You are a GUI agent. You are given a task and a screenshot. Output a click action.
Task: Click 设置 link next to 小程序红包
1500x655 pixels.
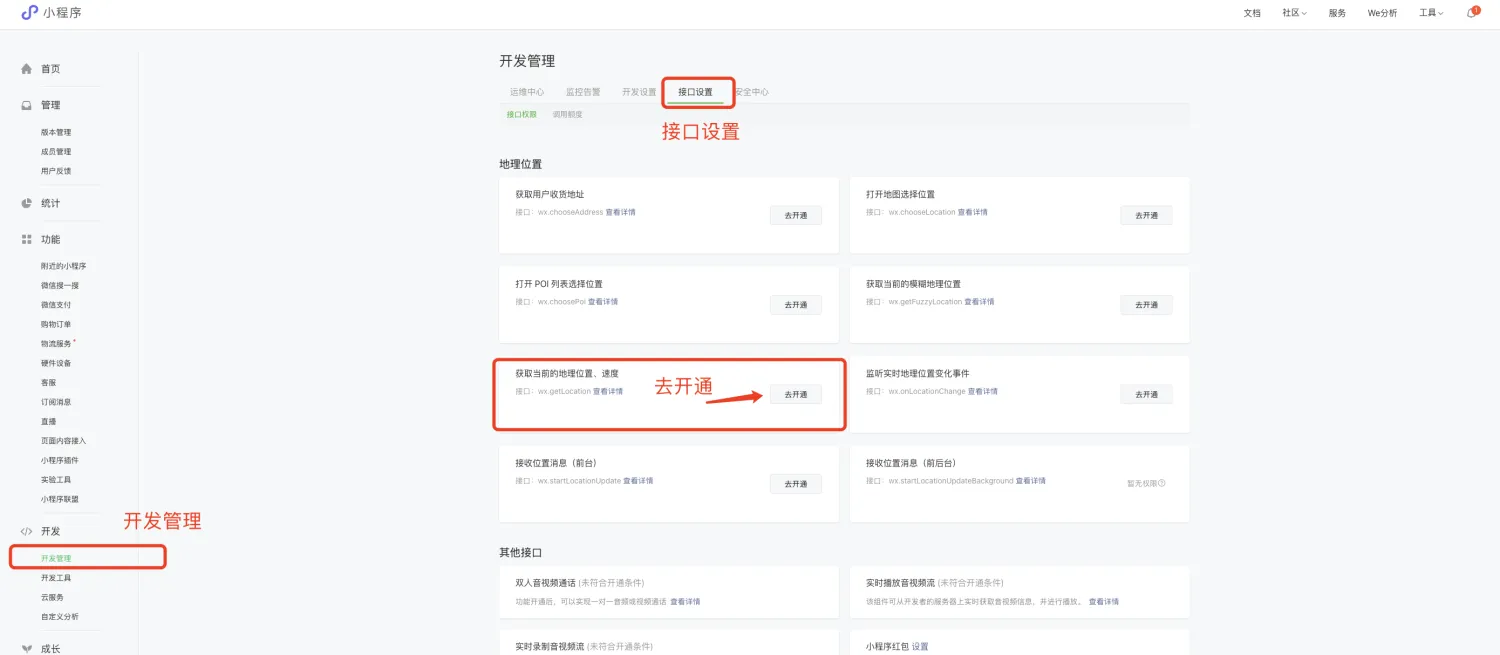(920, 647)
